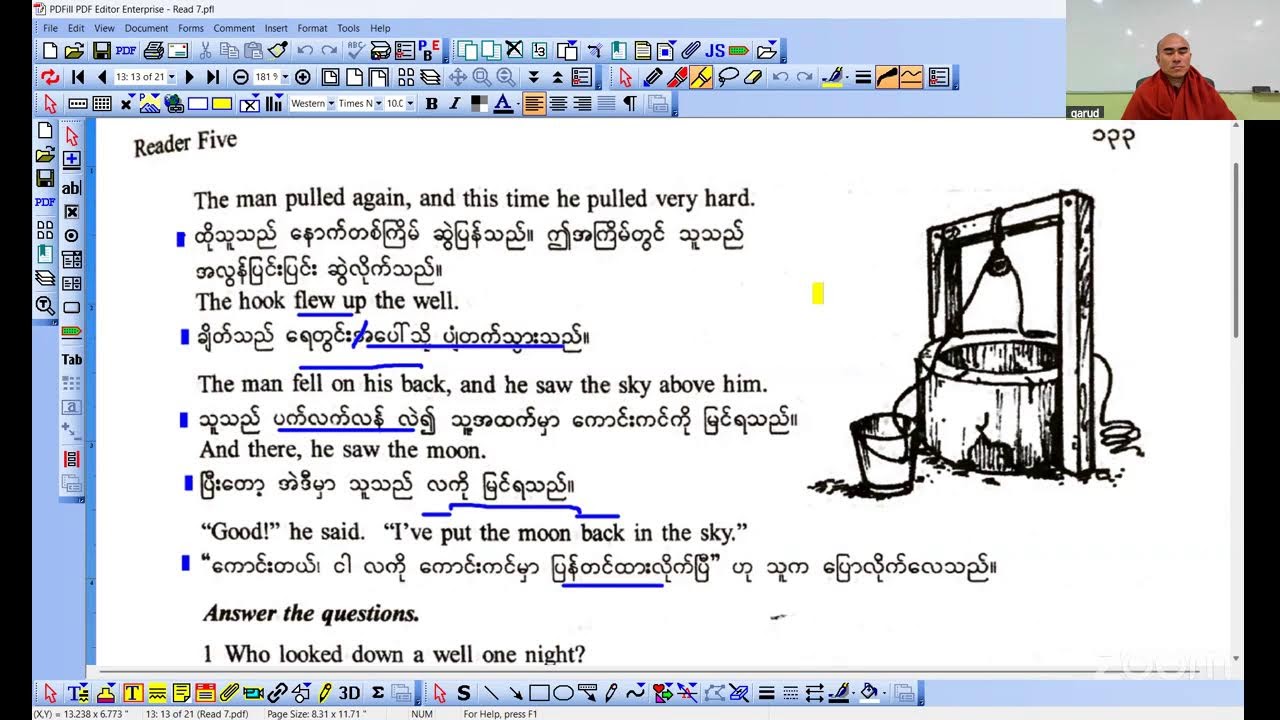Toggle align left text option
Viewport: 1280px width, 720px height.
coord(535,103)
